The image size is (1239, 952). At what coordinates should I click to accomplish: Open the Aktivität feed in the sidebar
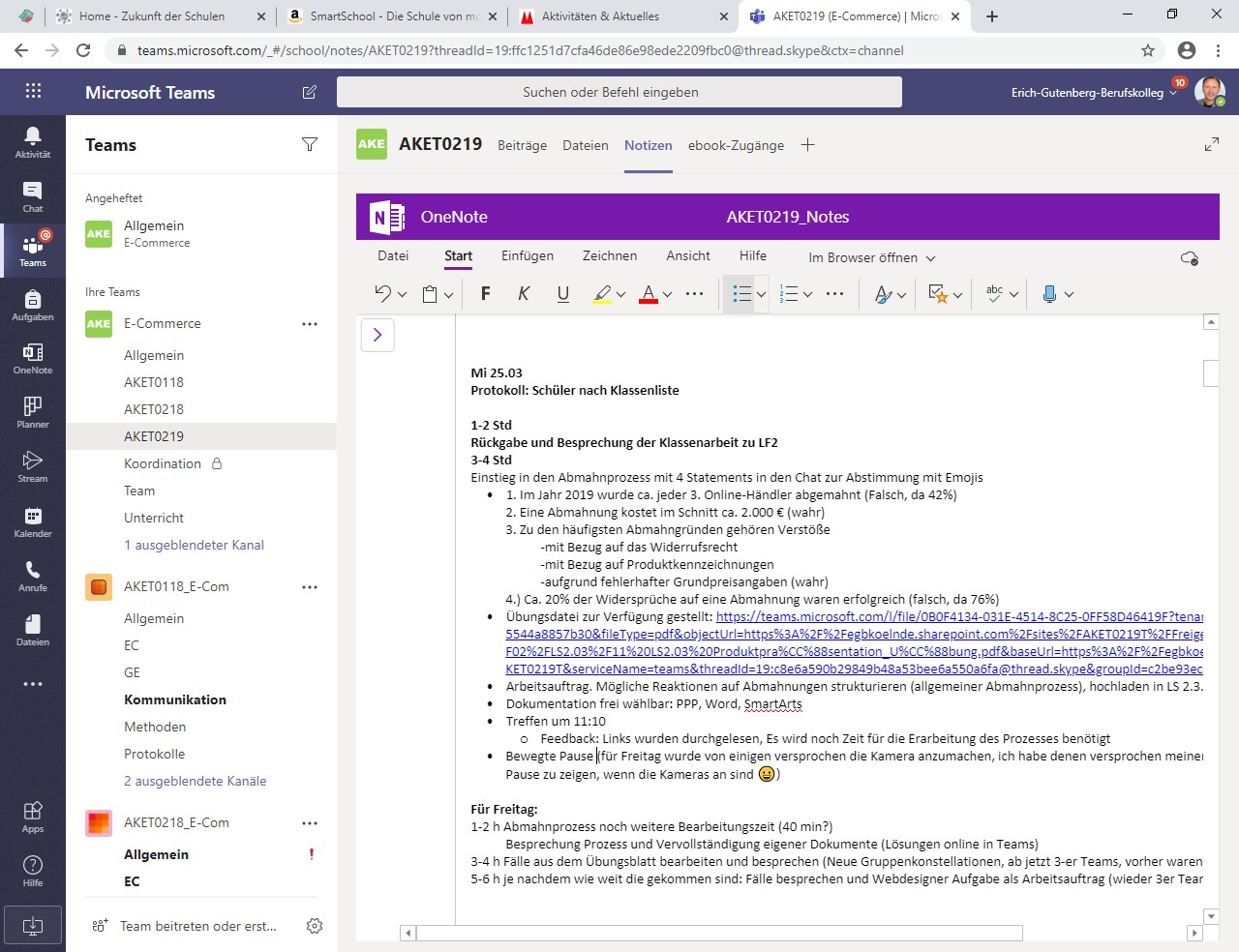pyautogui.click(x=32, y=141)
